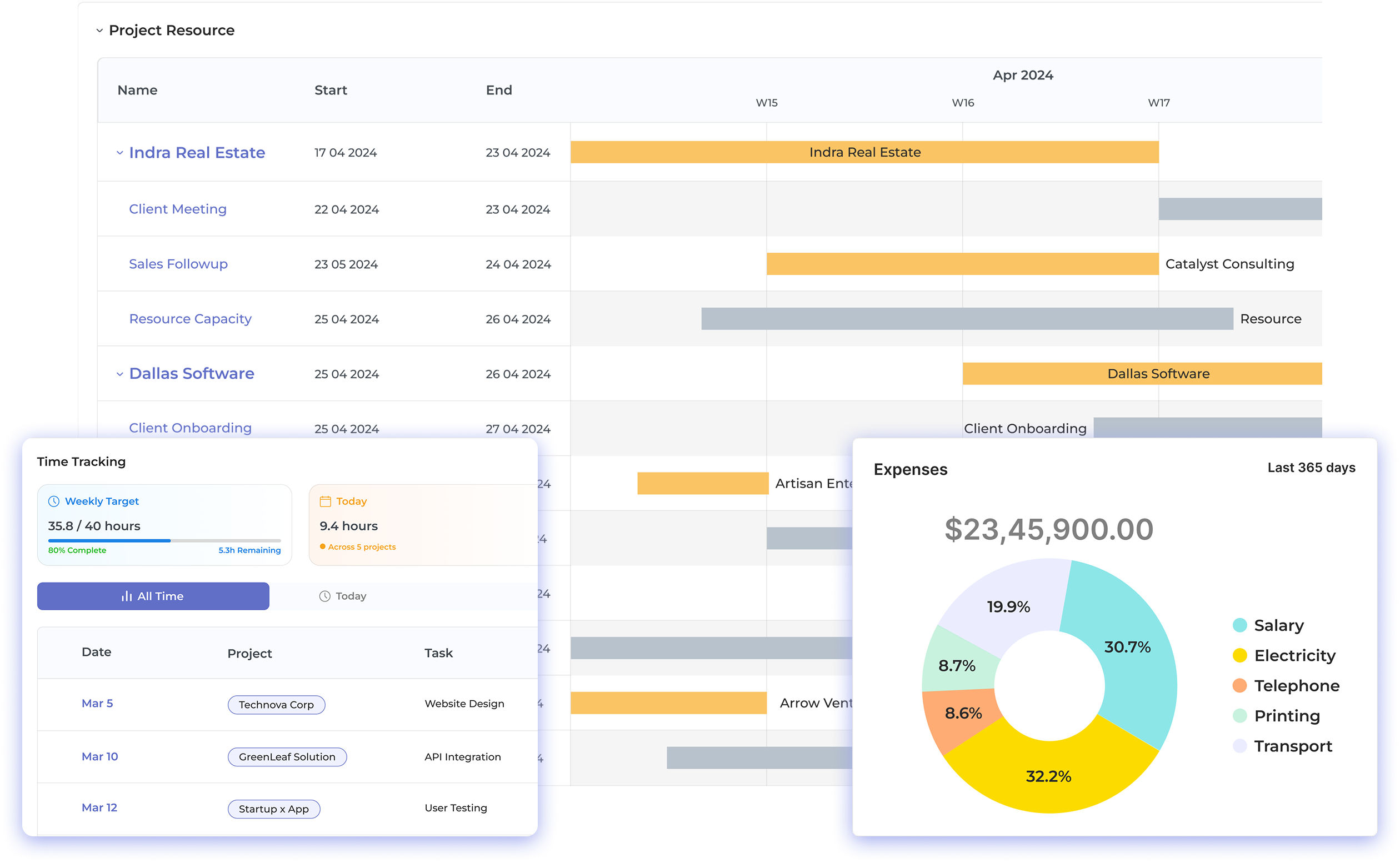Select the All Time view
The width and height of the screenshot is (1400, 863).
(153, 596)
